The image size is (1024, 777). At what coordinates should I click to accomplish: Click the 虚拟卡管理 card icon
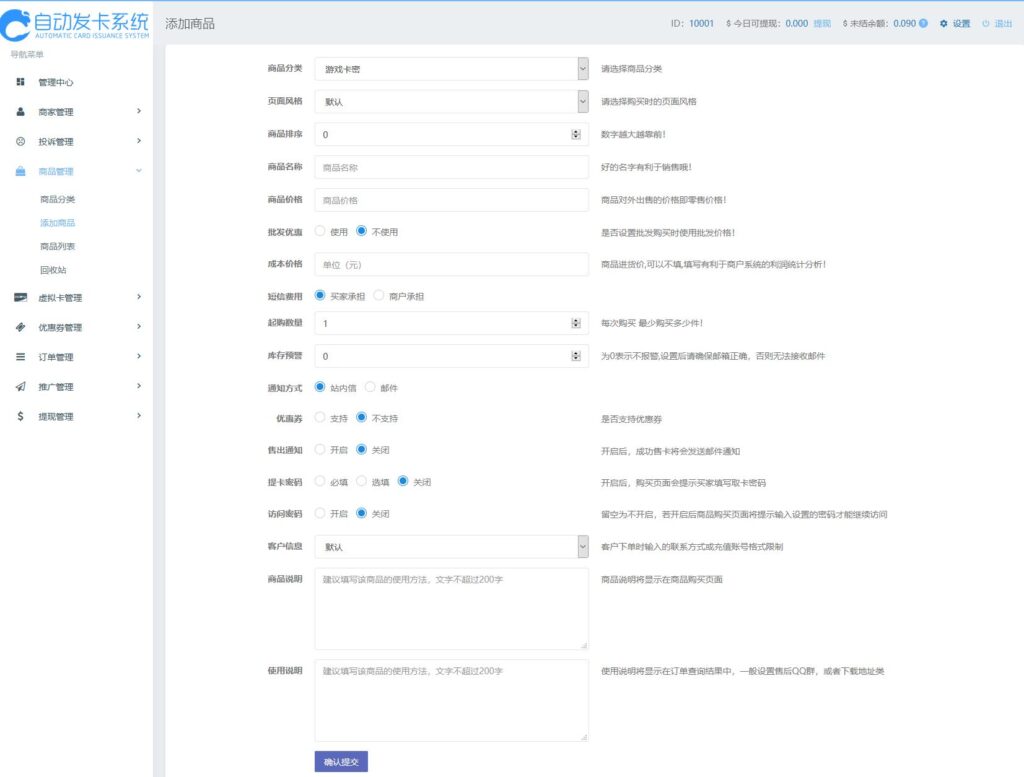tap(20, 297)
